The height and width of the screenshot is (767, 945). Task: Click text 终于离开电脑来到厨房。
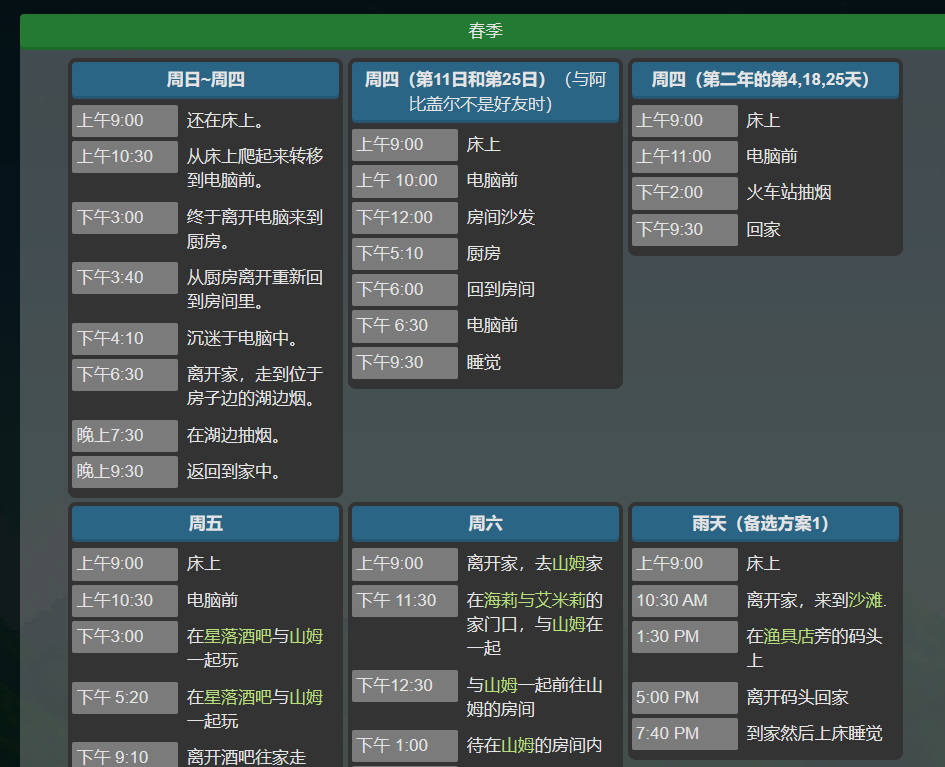click(x=255, y=230)
